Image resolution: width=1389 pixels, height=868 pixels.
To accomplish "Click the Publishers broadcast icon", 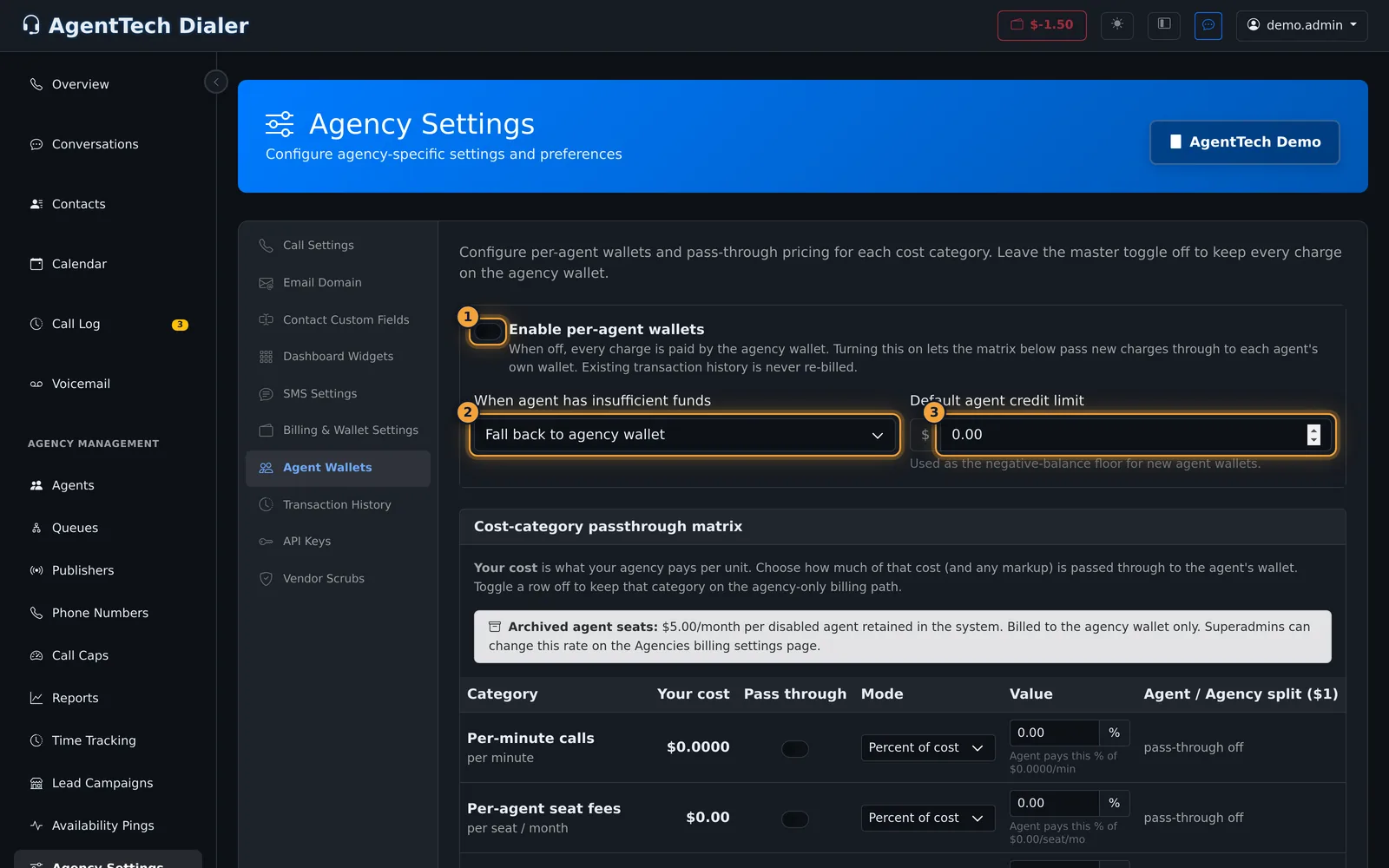I will (36, 570).
